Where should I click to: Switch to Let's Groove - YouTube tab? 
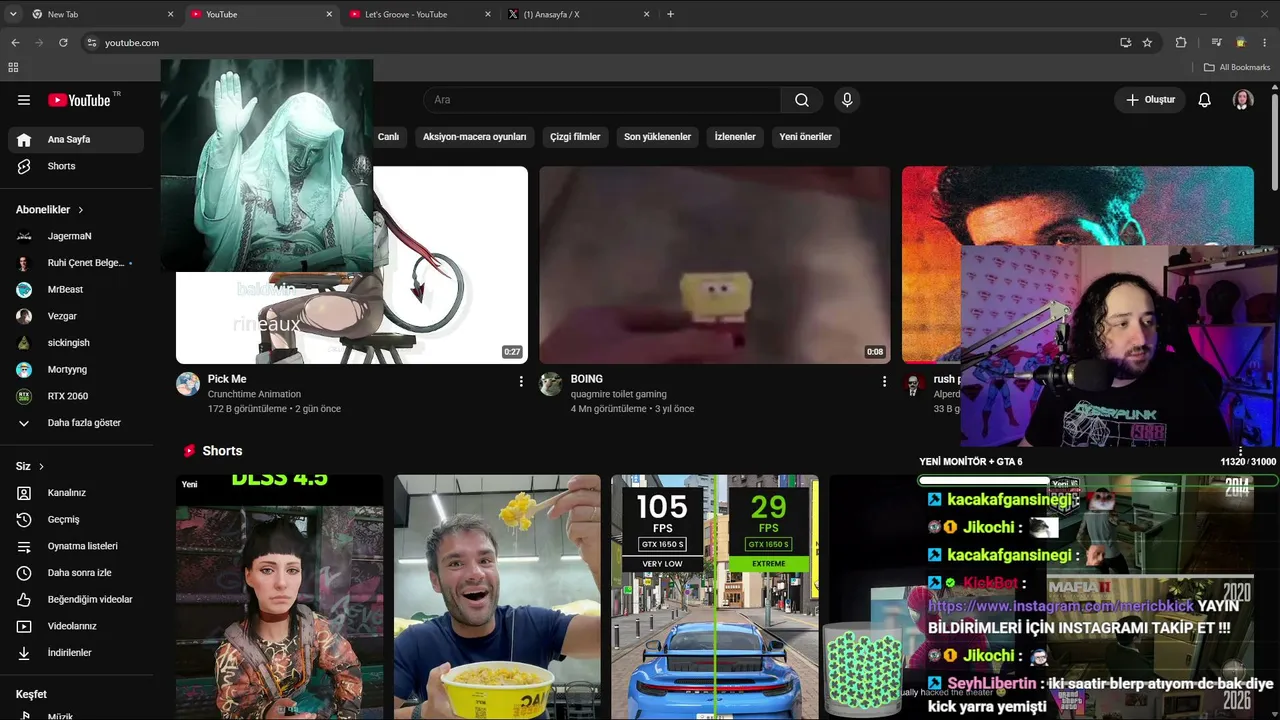point(420,14)
